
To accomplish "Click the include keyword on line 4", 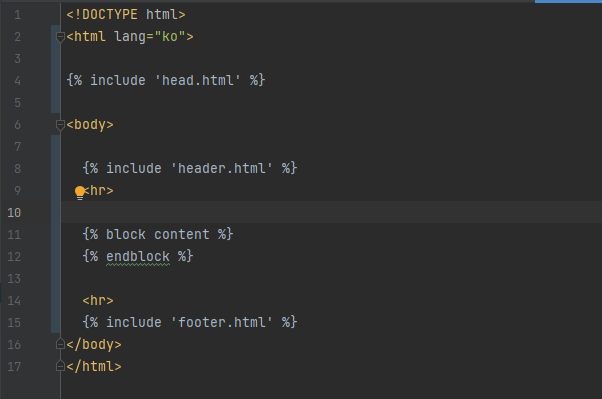I will [x=118, y=80].
